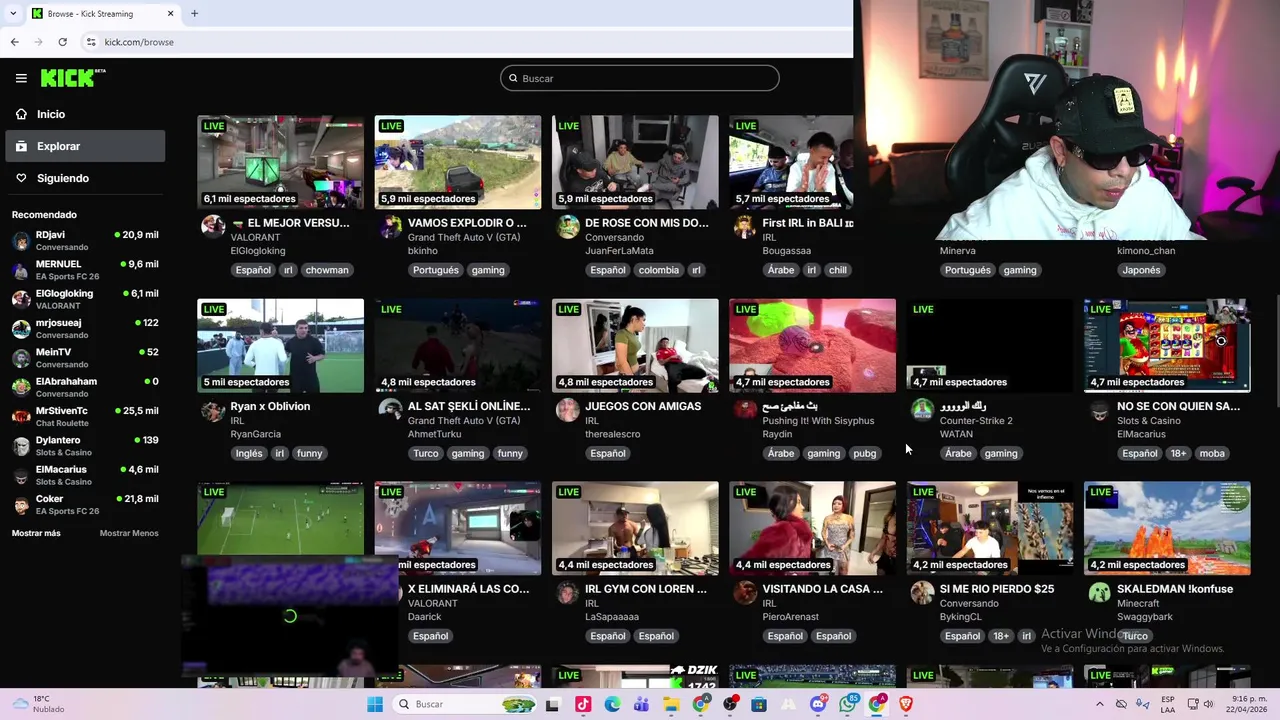The height and width of the screenshot is (720, 1280).
Task: Open Windows Start menu
Action: [x=375, y=704]
